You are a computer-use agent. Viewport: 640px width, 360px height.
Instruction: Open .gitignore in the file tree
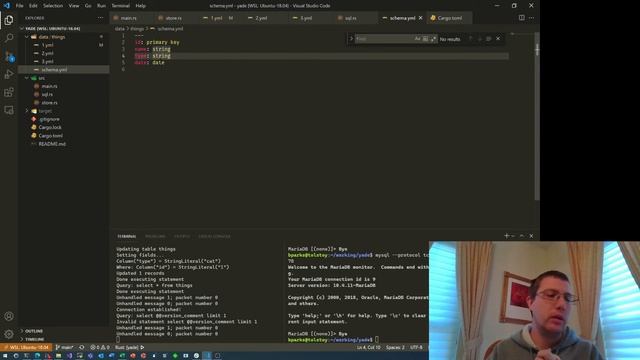pos(49,119)
